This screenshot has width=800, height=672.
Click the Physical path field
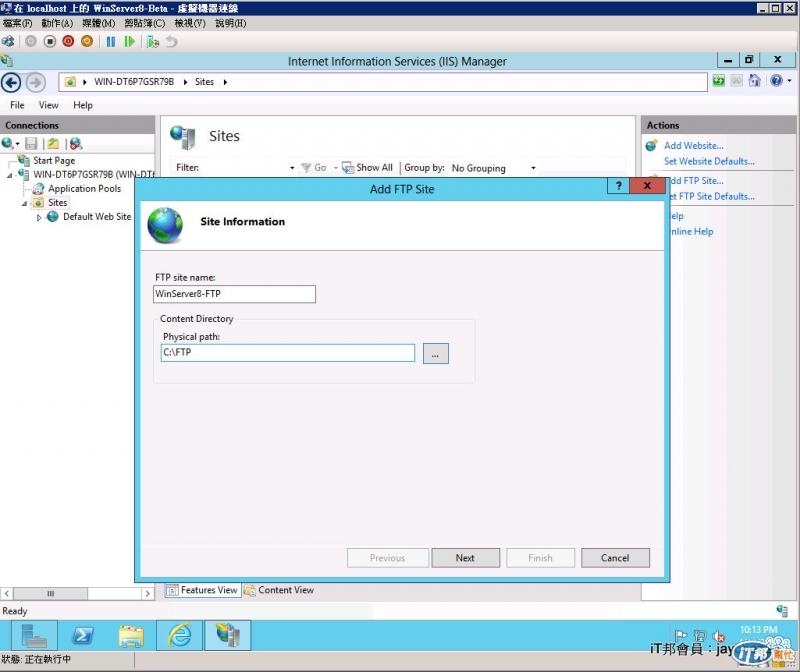click(288, 353)
